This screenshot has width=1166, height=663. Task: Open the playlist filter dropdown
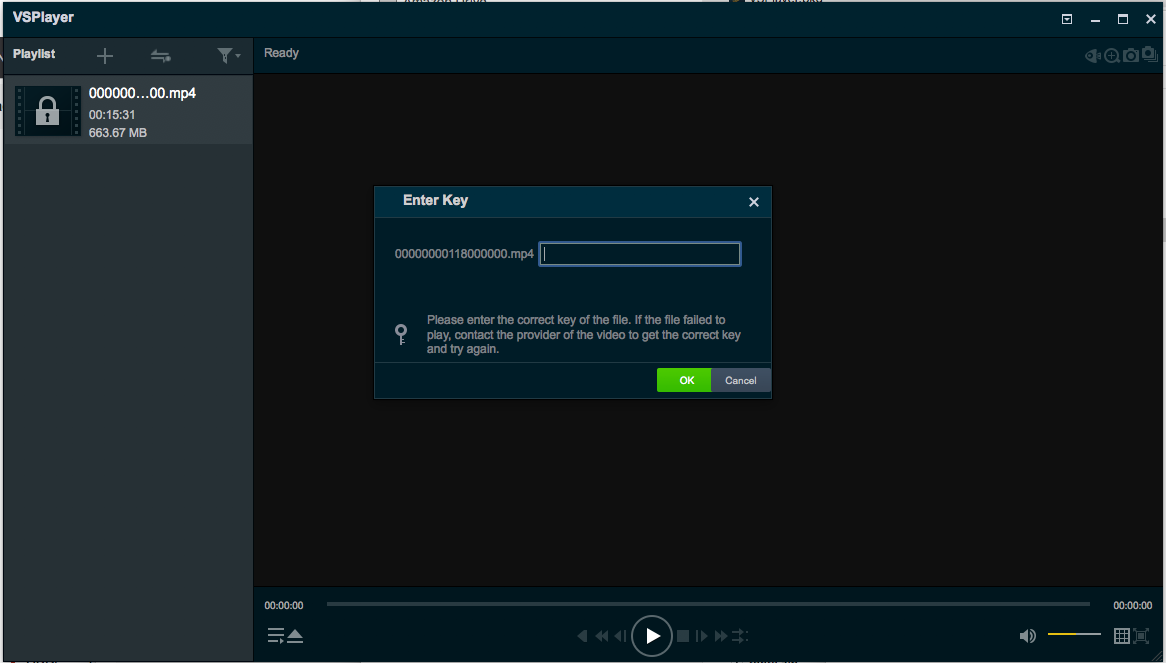(228, 56)
